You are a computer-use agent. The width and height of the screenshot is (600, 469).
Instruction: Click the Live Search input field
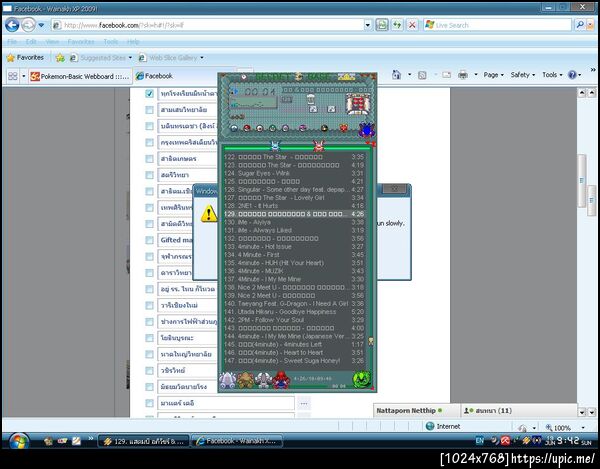(x=497, y=25)
